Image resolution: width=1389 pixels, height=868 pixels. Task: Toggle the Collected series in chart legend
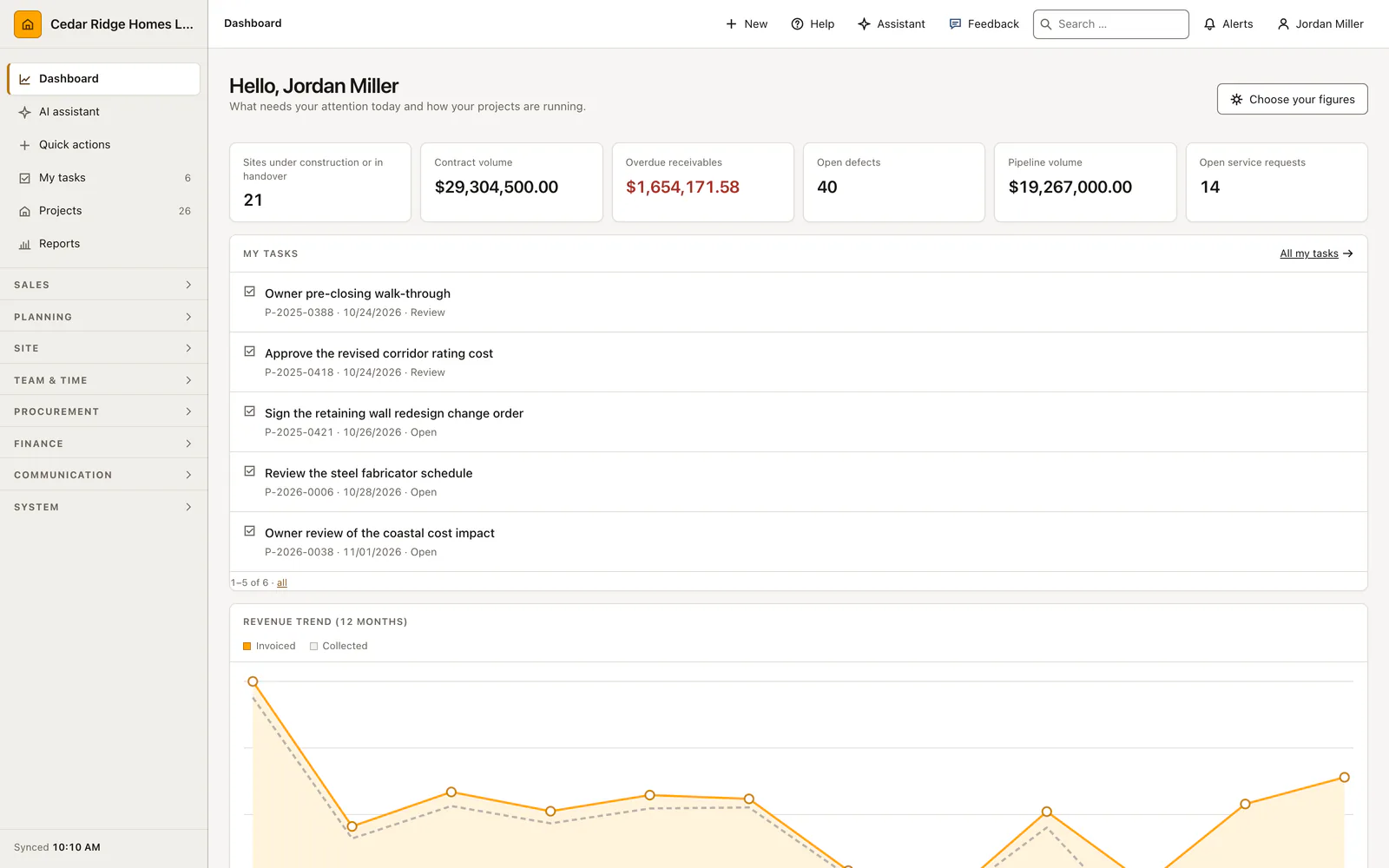[339, 646]
